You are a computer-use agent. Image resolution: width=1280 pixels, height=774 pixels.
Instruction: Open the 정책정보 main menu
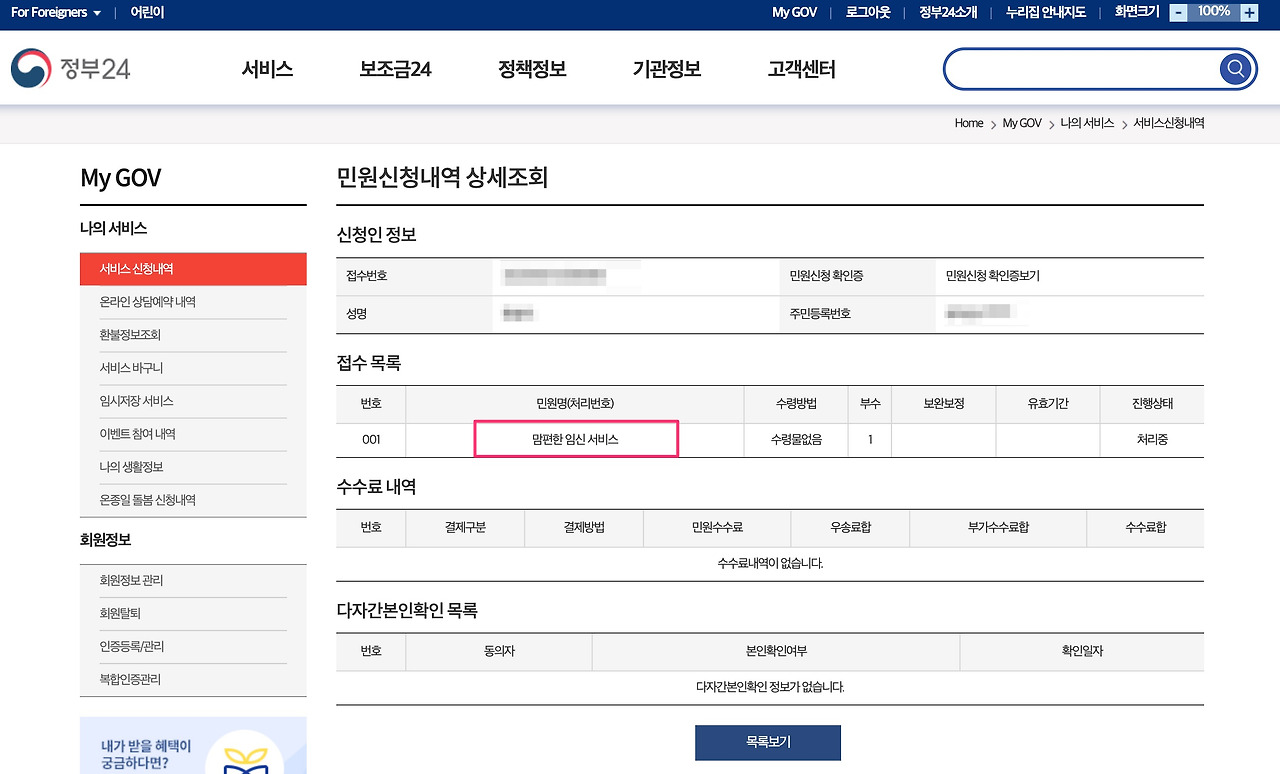(x=532, y=69)
